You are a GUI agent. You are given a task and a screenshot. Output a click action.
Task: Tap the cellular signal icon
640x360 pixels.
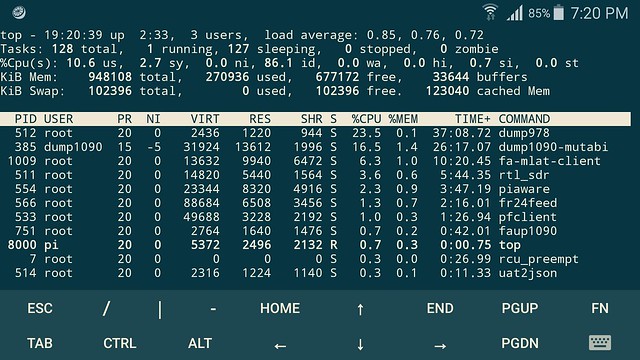click(515, 13)
